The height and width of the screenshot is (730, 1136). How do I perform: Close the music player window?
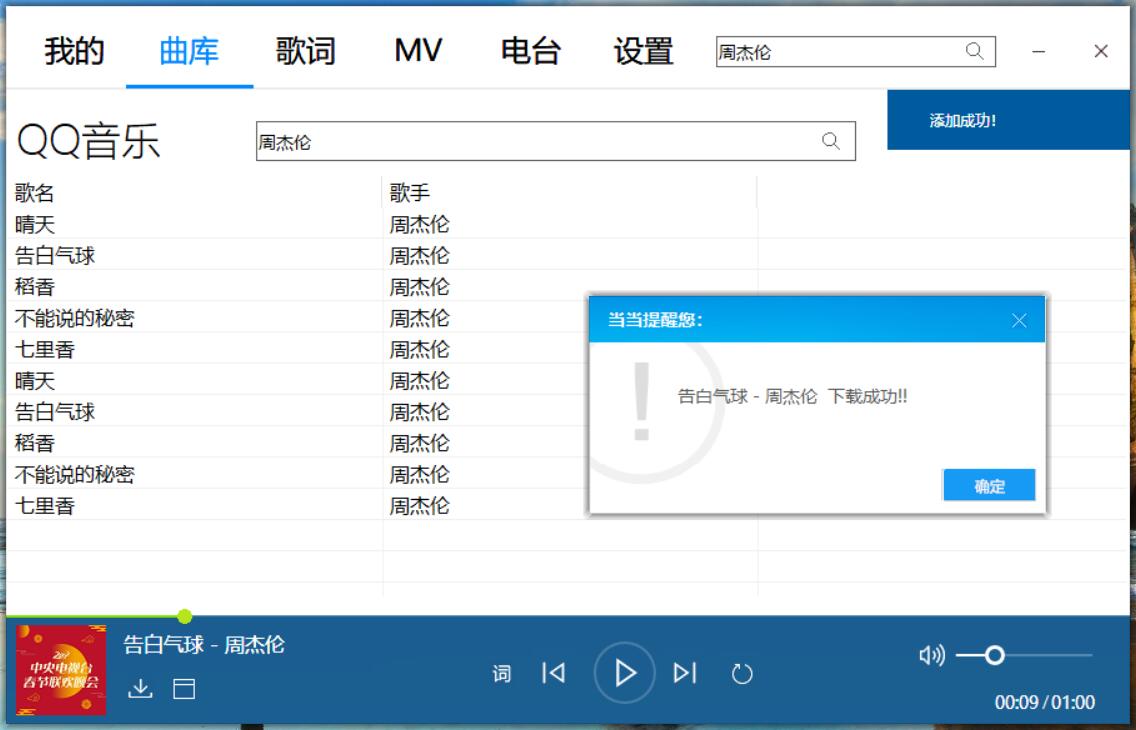(x=1100, y=51)
